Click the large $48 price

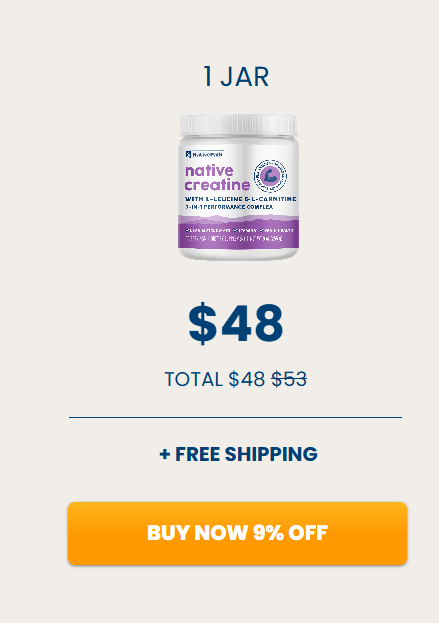coord(236,323)
